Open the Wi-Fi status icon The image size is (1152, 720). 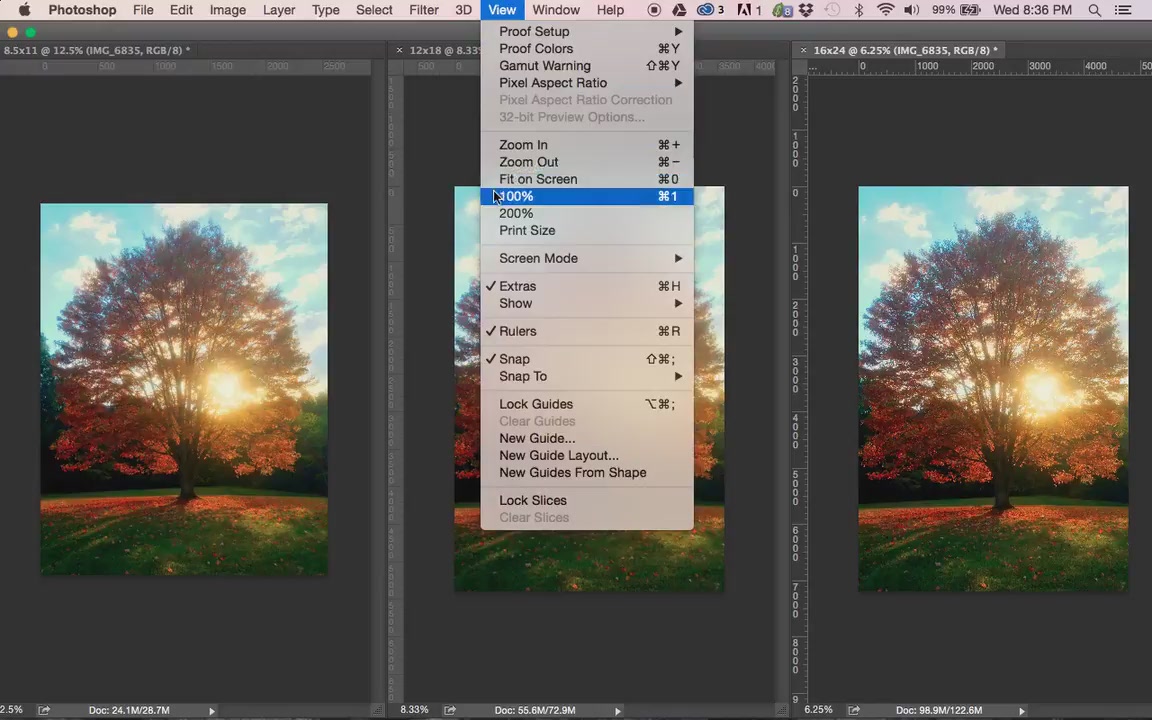point(885,10)
